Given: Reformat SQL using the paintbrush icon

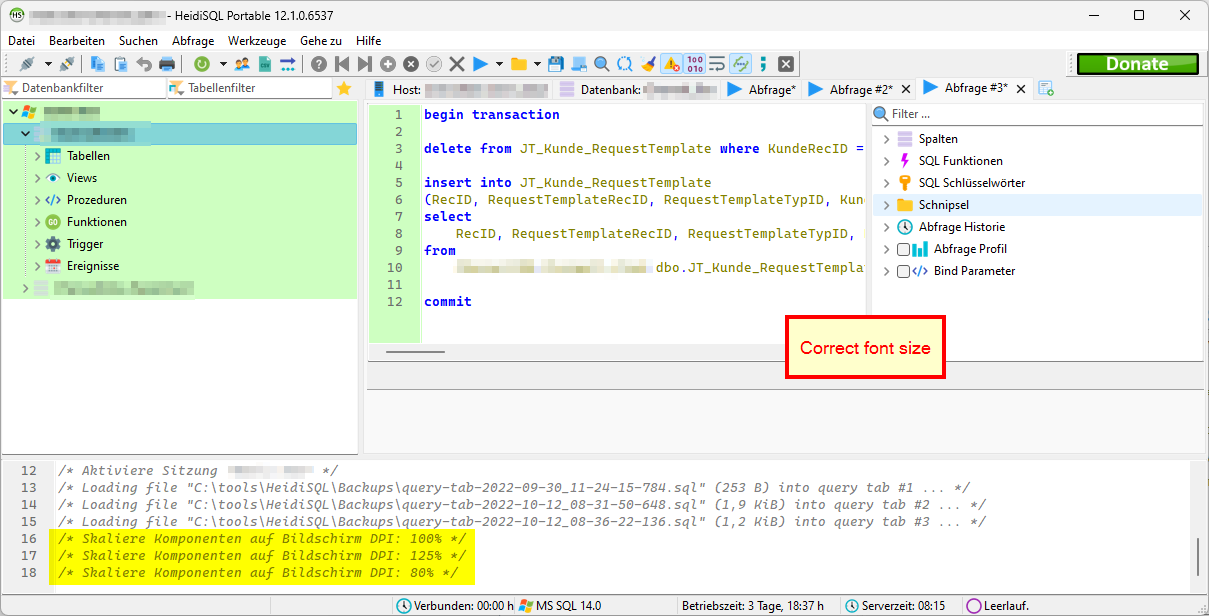Looking at the screenshot, I should tap(649, 63).
